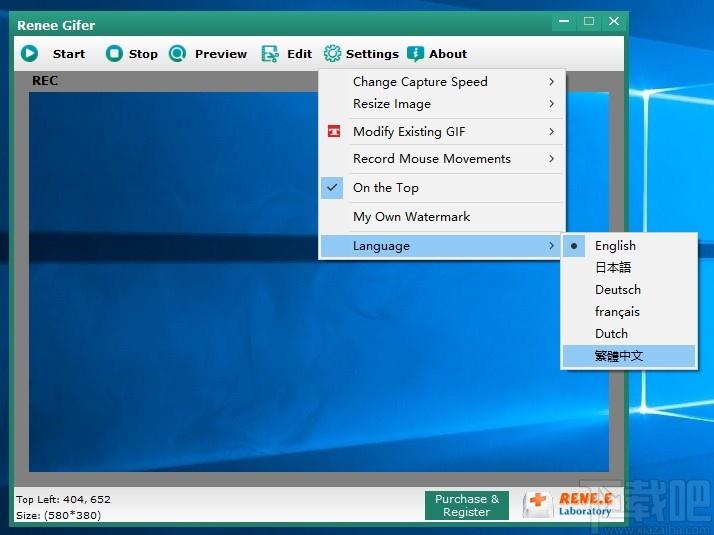Click the Settings gear icon
The image size is (714, 535).
pyautogui.click(x=332, y=54)
